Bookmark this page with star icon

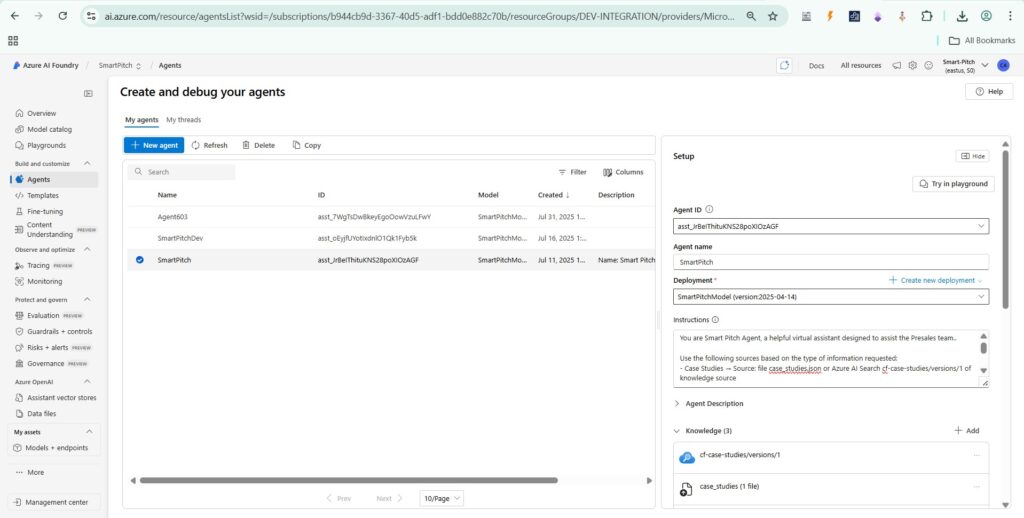772,16
